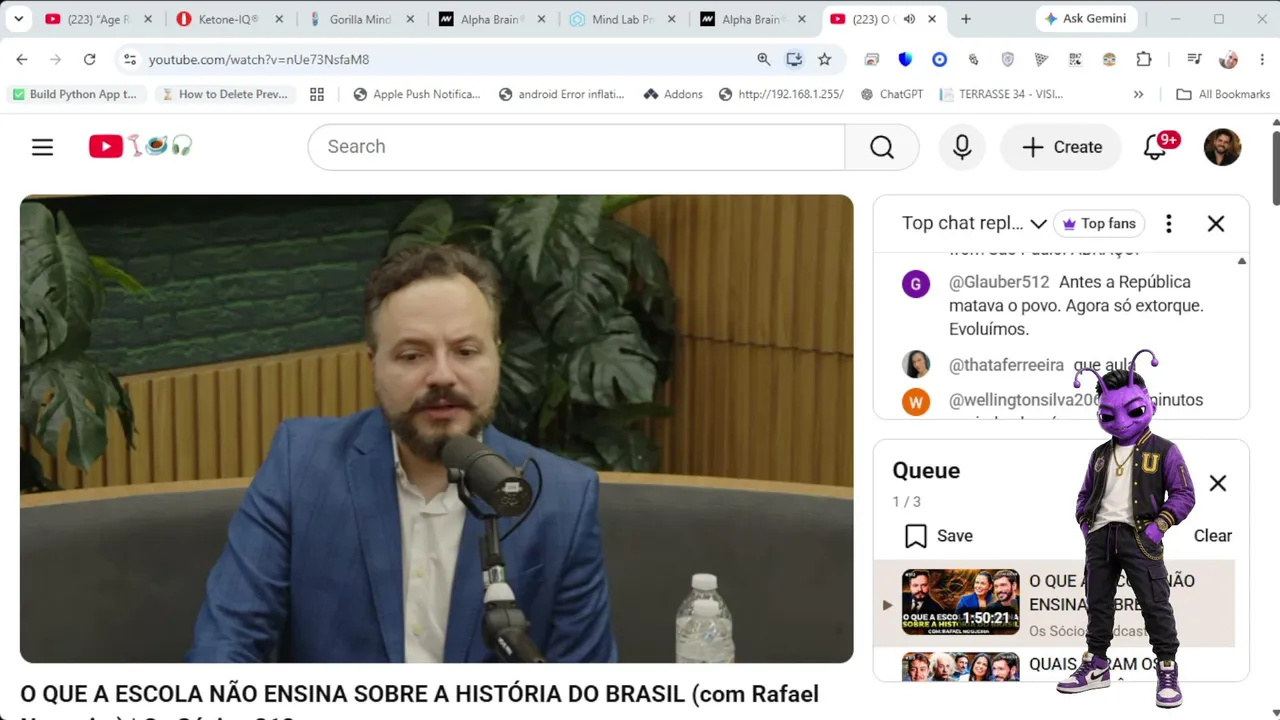Screen dimensions: 1280x720
Task: Open android Error inflati bookmark
Action: coord(561,94)
